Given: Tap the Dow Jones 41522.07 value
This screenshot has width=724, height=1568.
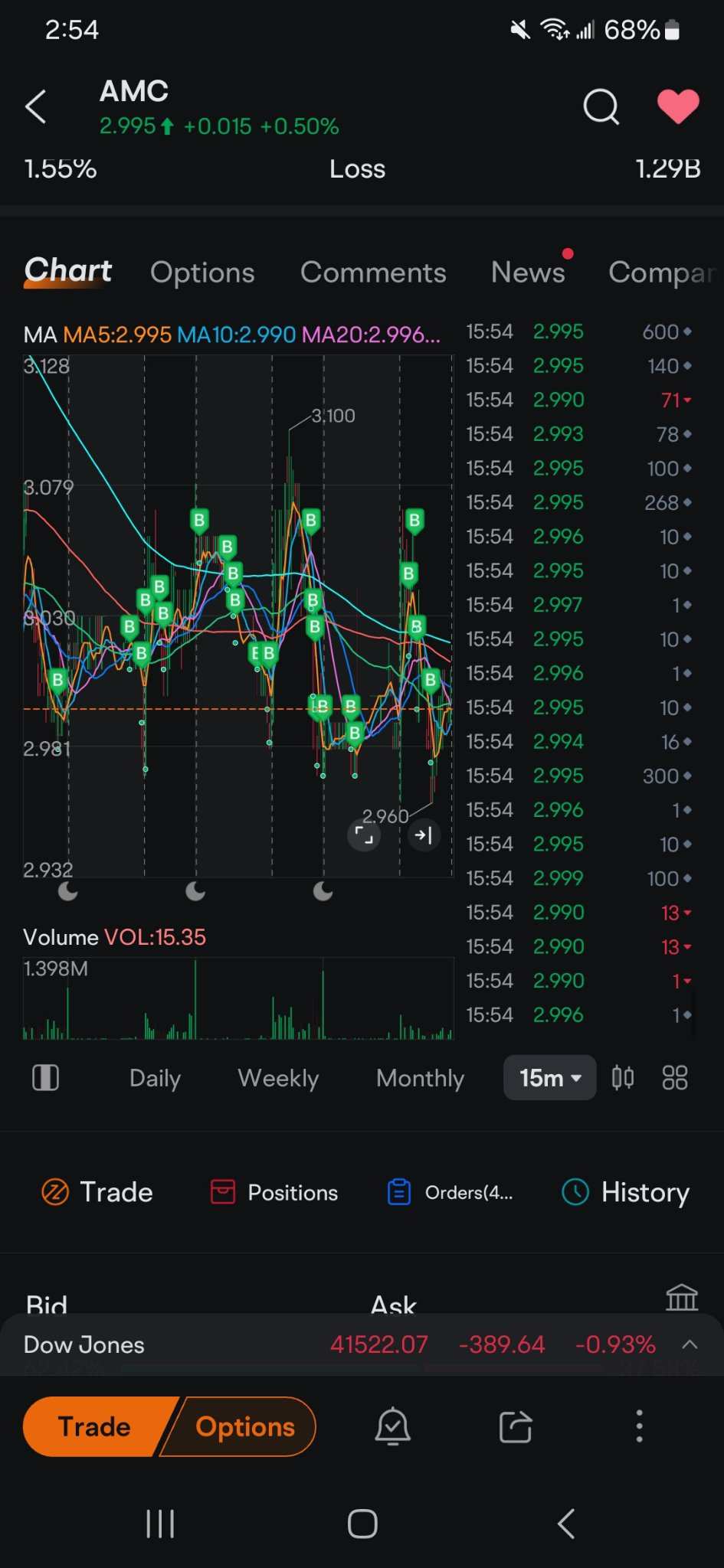Looking at the screenshot, I should (x=379, y=1344).
